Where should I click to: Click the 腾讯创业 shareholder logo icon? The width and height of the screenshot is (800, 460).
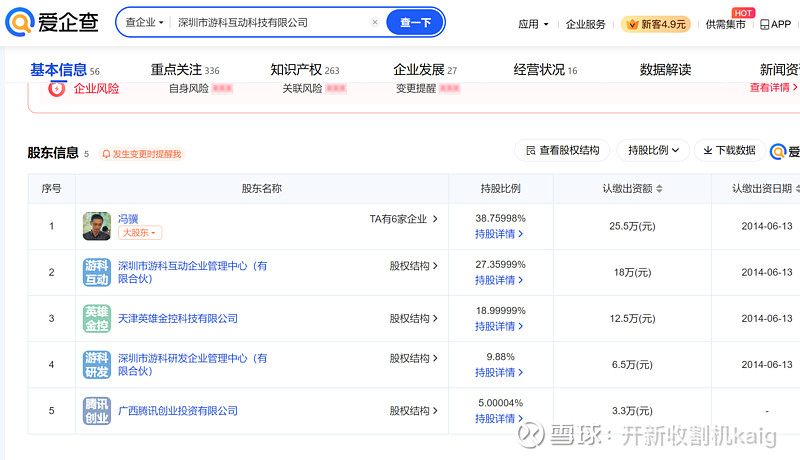pyautogui.click(x=97, y=411)
